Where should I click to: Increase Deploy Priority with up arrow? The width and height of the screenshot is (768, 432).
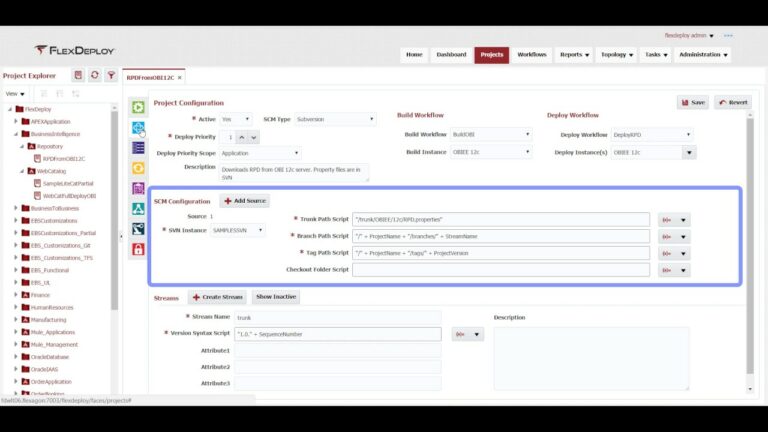(241, 137)
